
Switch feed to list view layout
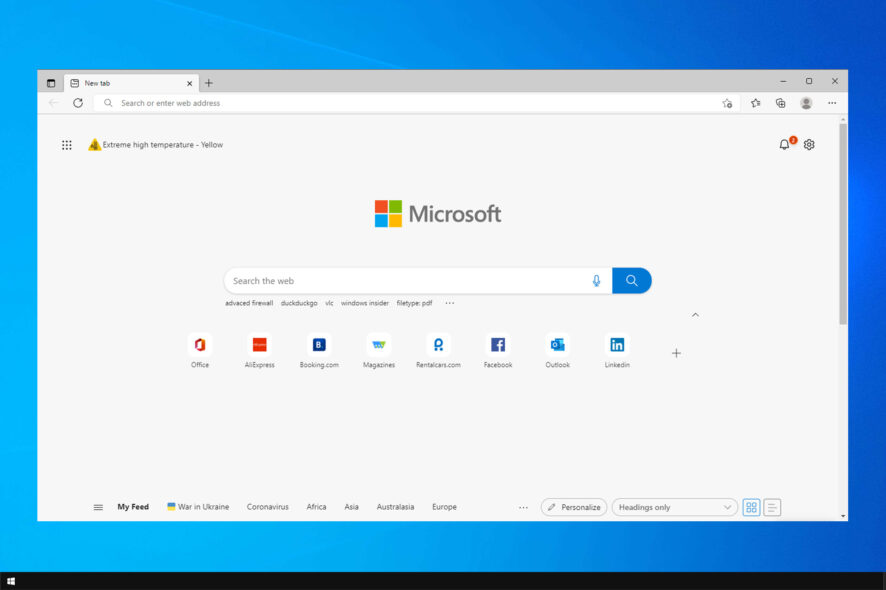click(x=772, y=507)
